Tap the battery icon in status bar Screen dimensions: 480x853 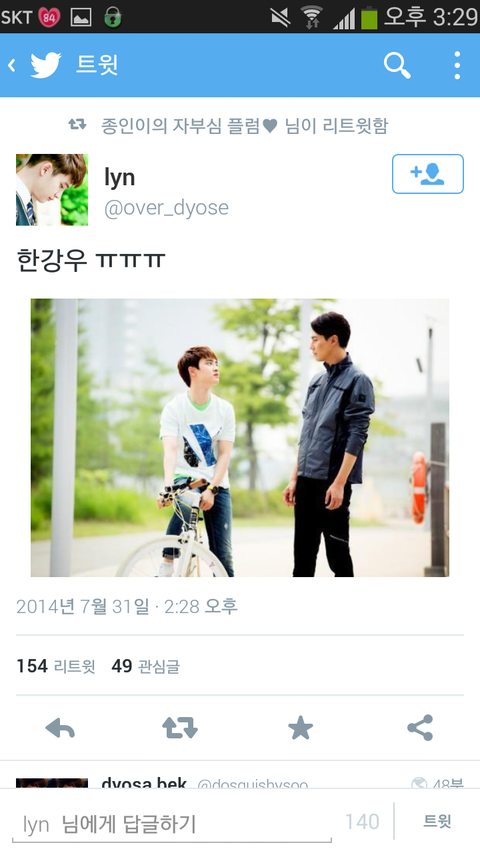(x=369, y=17)
